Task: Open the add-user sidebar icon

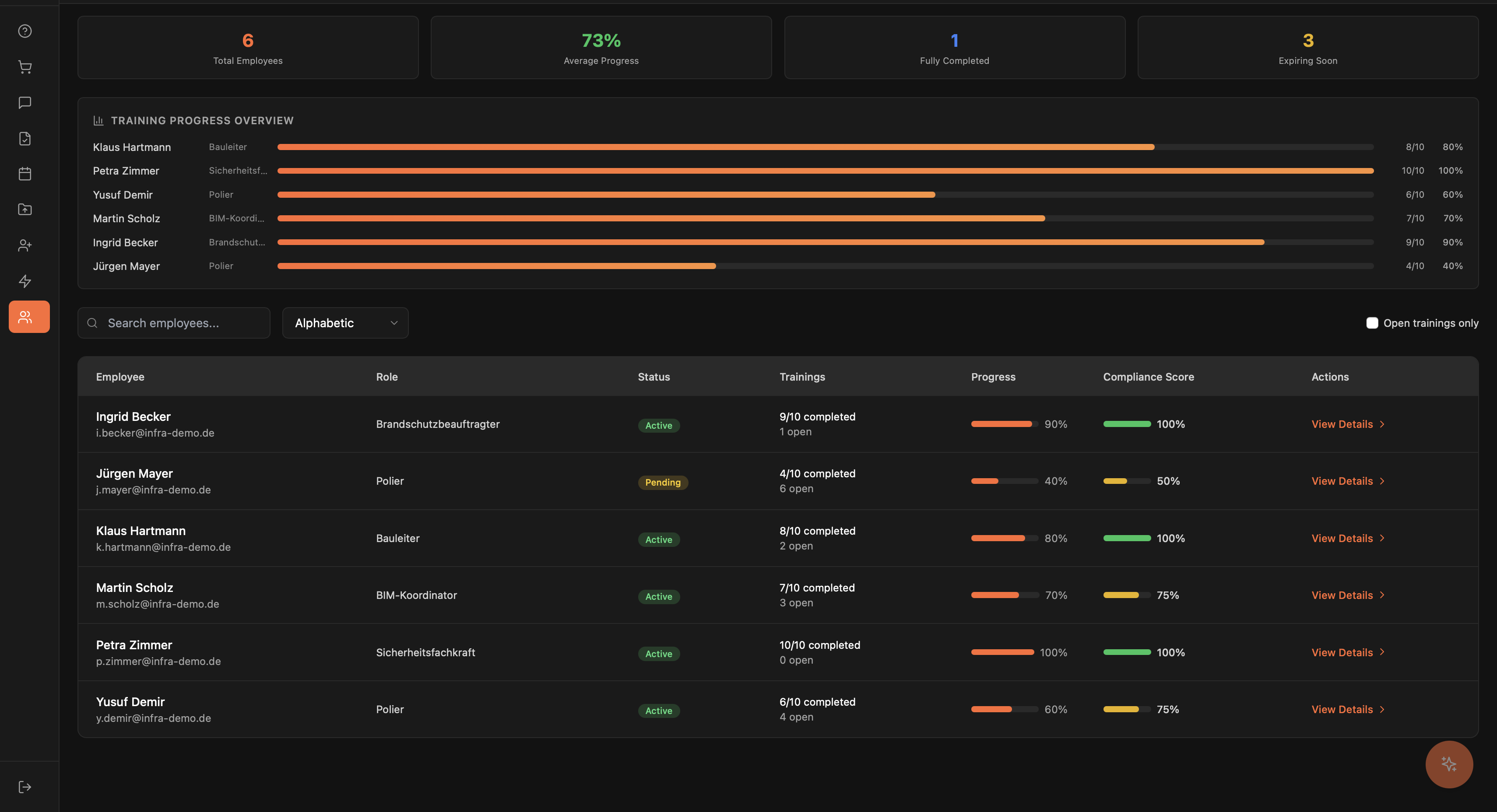Action: pos(25,246)
